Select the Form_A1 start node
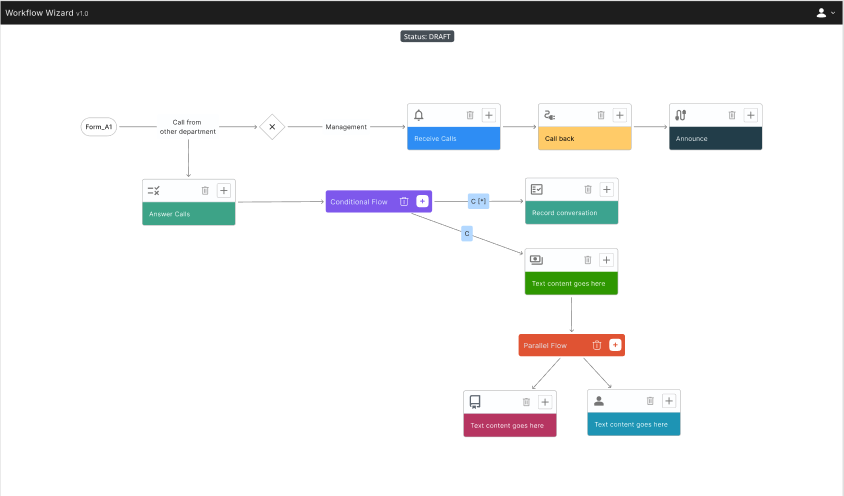The image size is (844, 496). 99,127
